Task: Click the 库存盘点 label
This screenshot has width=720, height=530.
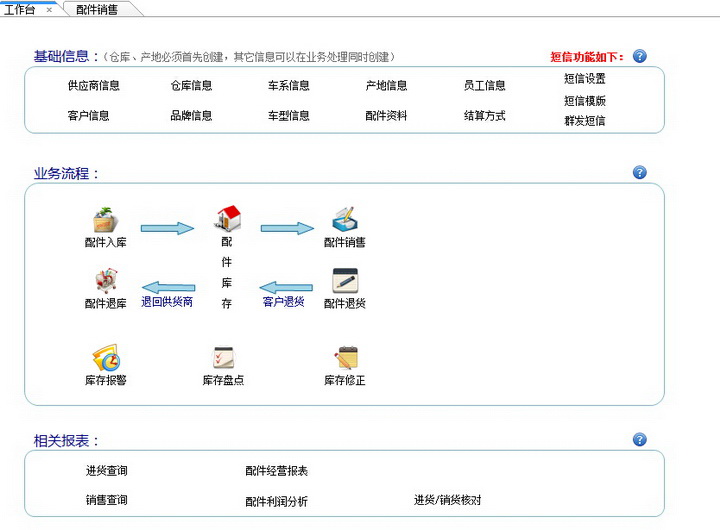Action: pyautogui.click(x=224, y=380)
